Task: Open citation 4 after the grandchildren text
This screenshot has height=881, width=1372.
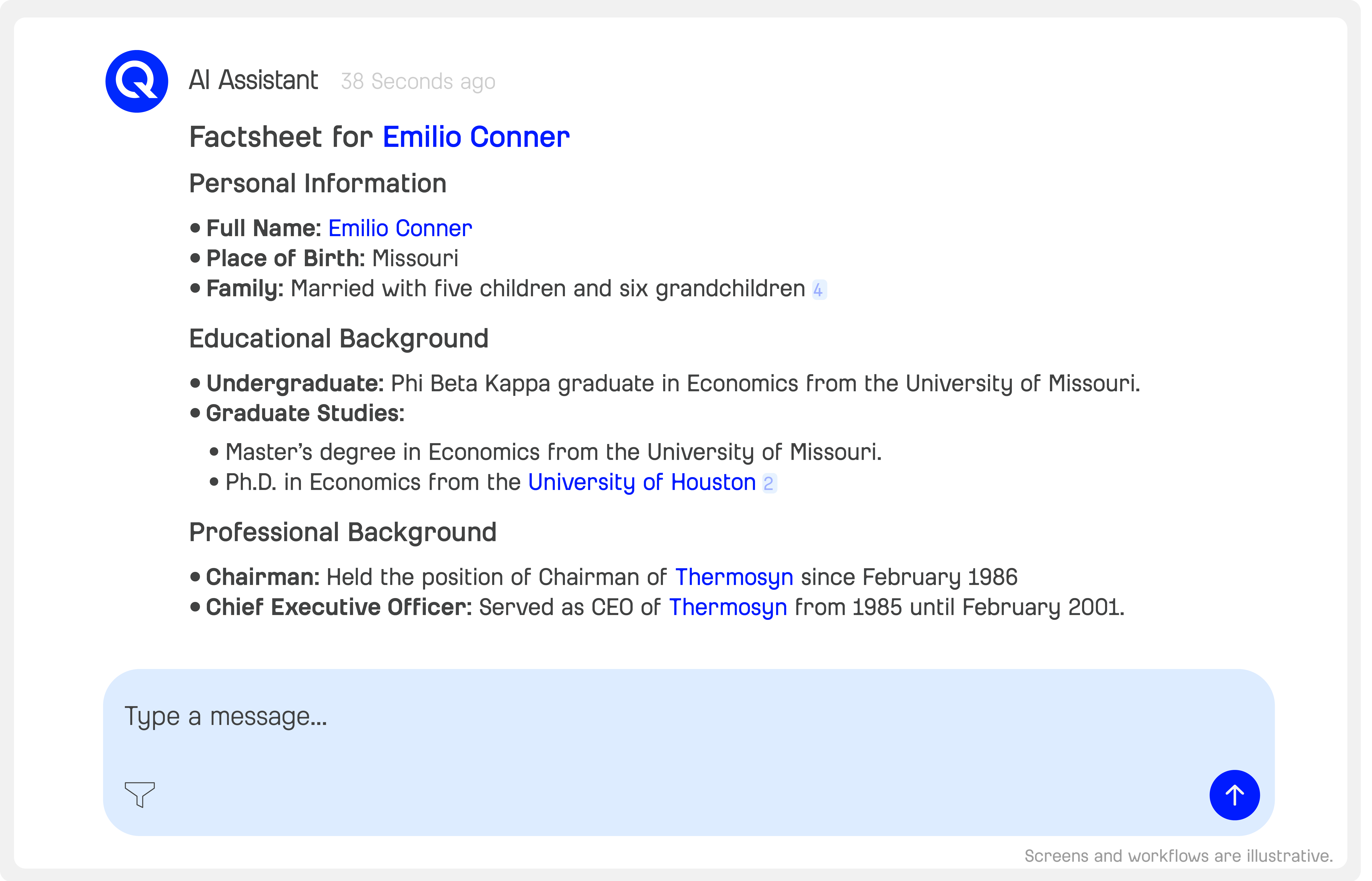Action: (819, 290)
